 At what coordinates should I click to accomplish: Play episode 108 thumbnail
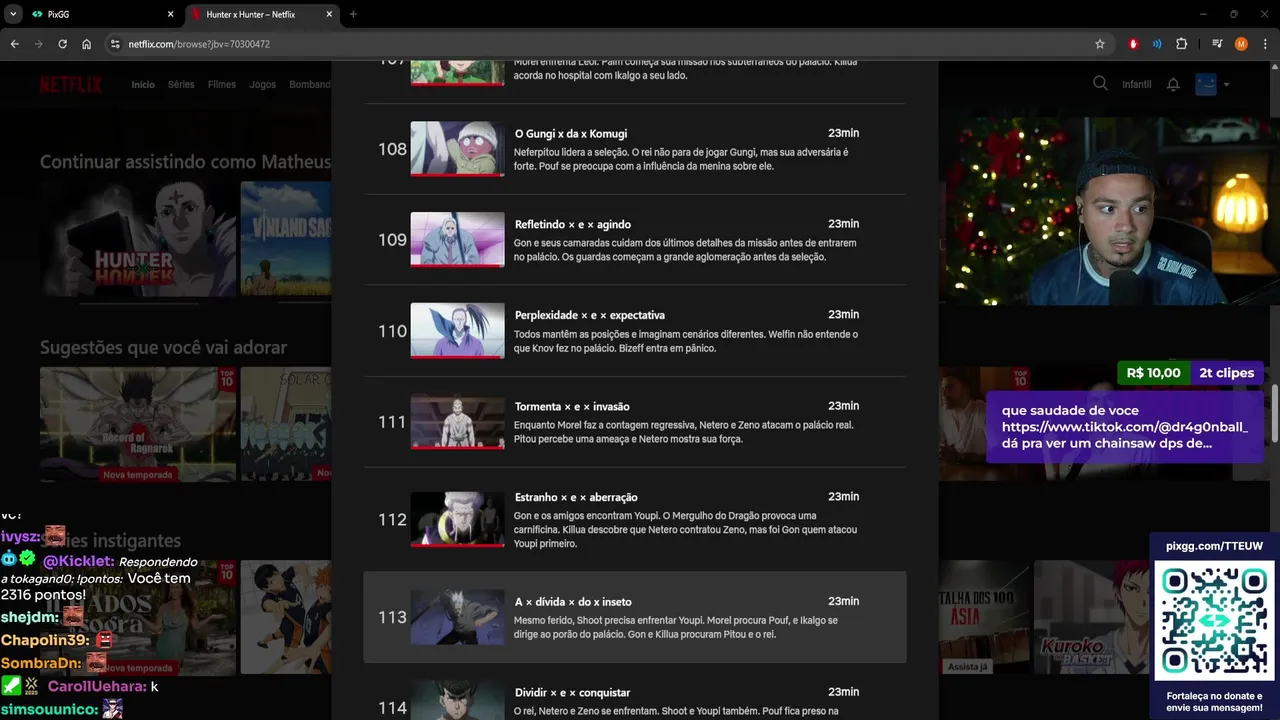coord(457,149)
